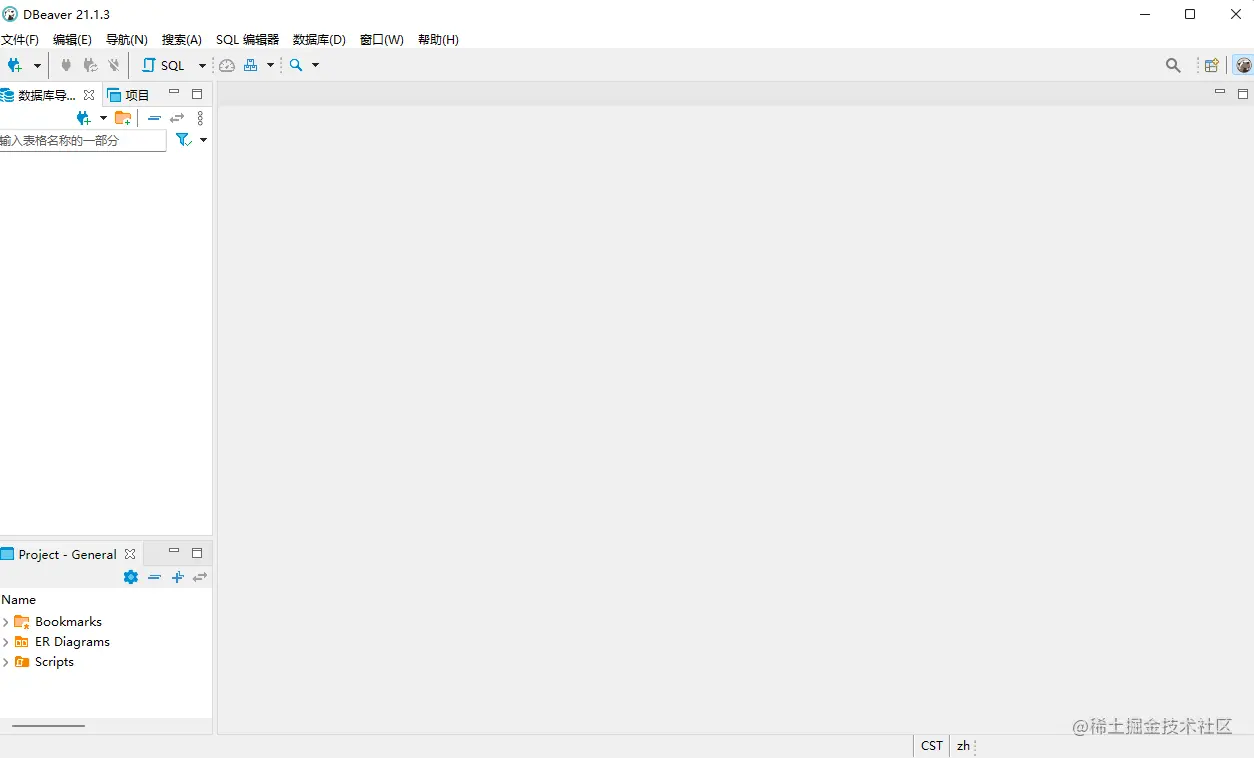
Task: Open the 数据库(D) menu
Action: [318, 39]
